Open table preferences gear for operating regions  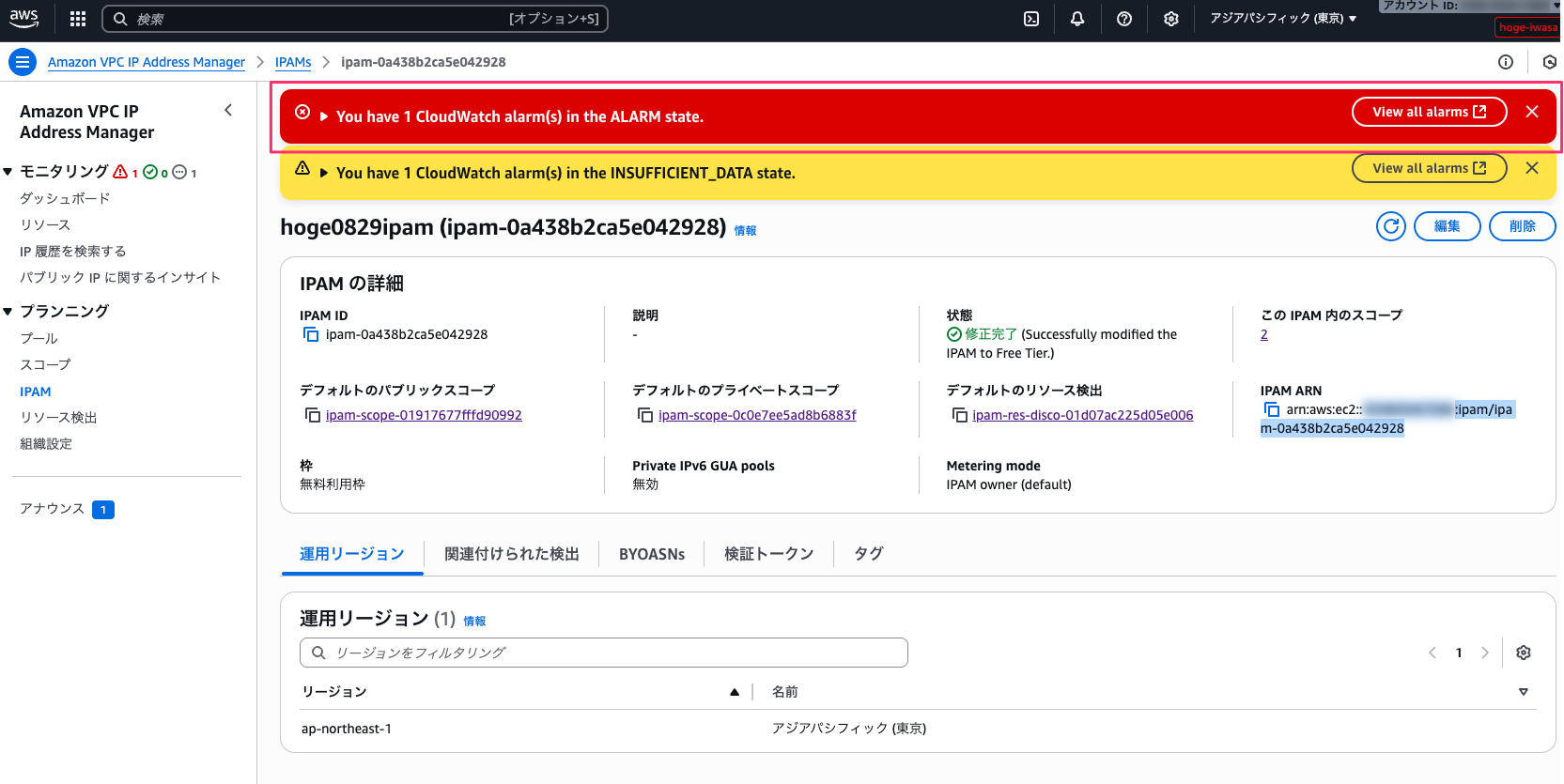(x=1524, y=653)
